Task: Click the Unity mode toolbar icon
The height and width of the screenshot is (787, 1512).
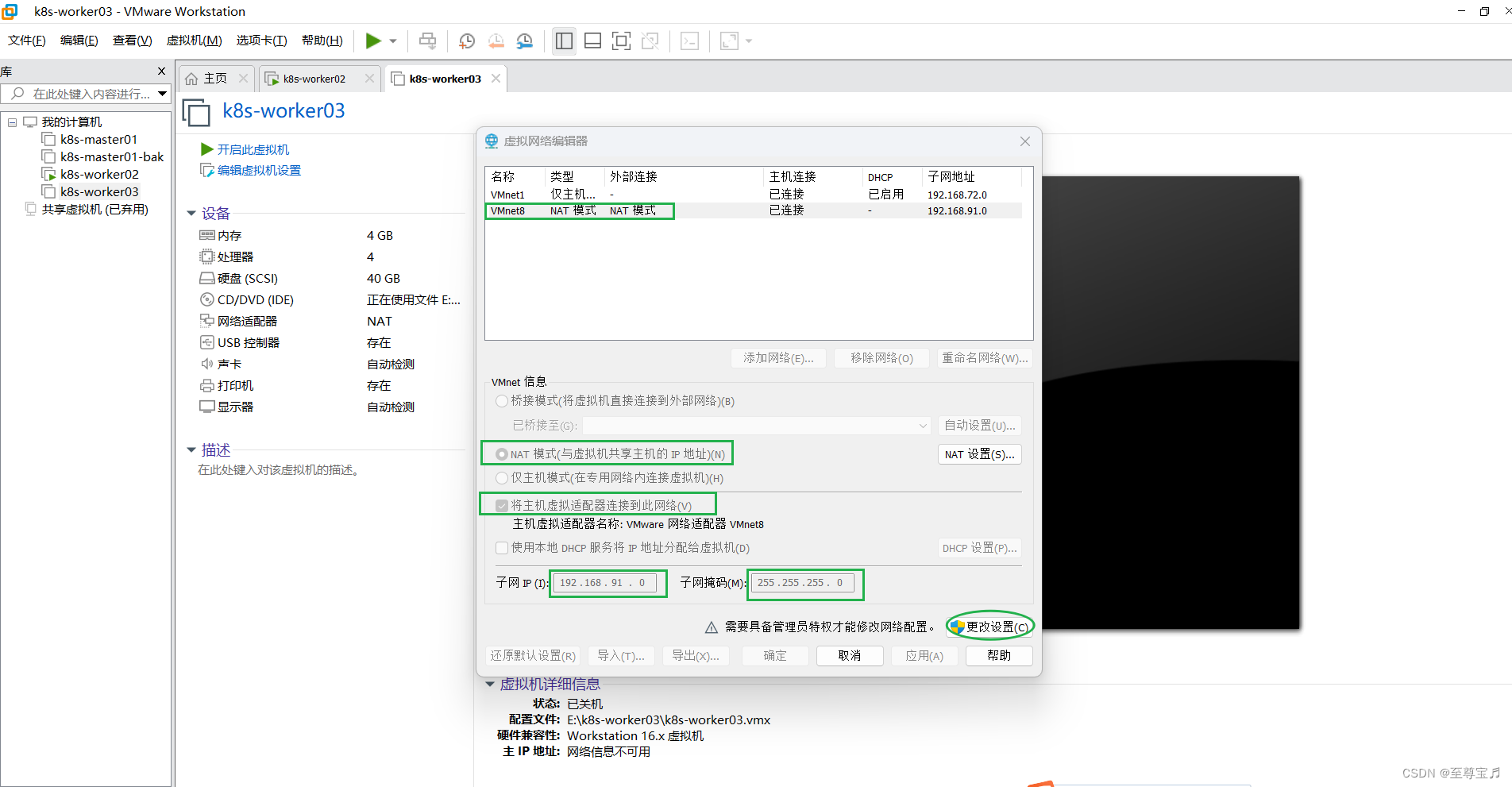Action: (650, 41)
